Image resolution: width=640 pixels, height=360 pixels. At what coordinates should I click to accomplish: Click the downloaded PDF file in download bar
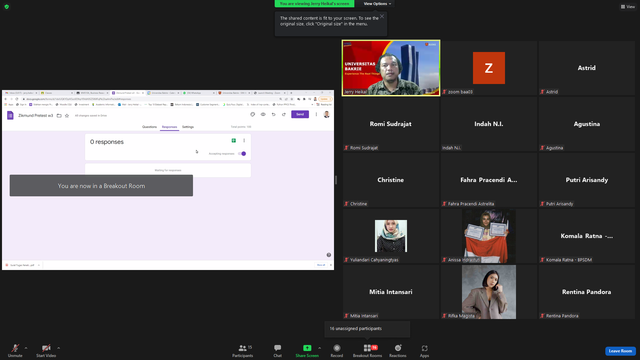click(x=22, y=265)
